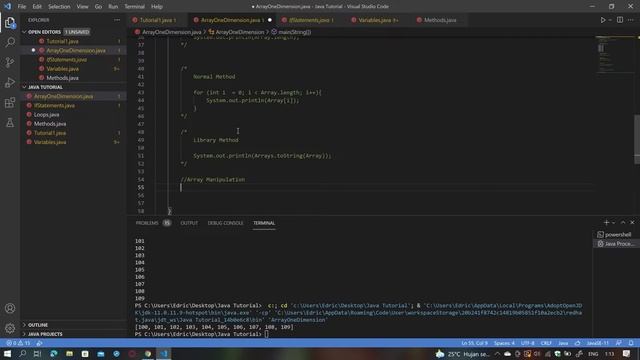Image resolution: width=640 pixels, height=360 pixels.
Task: Click the Explorer more actions ellipsis
Action: pyautogui.click(x=117, y=20)
